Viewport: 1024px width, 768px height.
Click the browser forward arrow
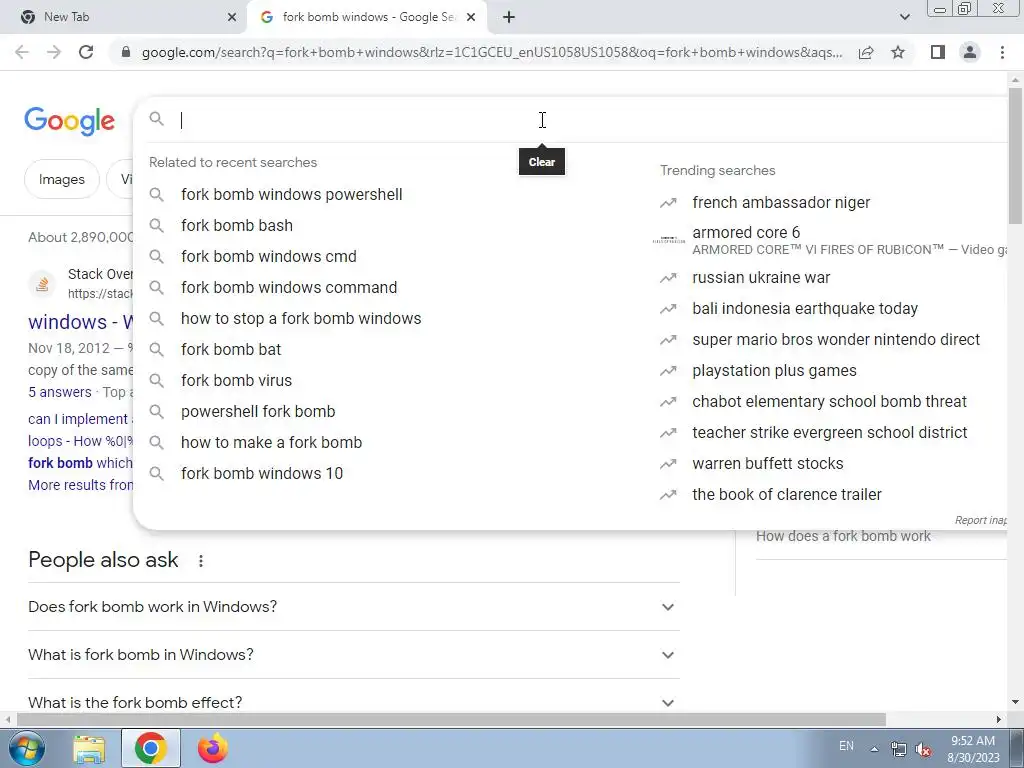(x=54, y=52)
